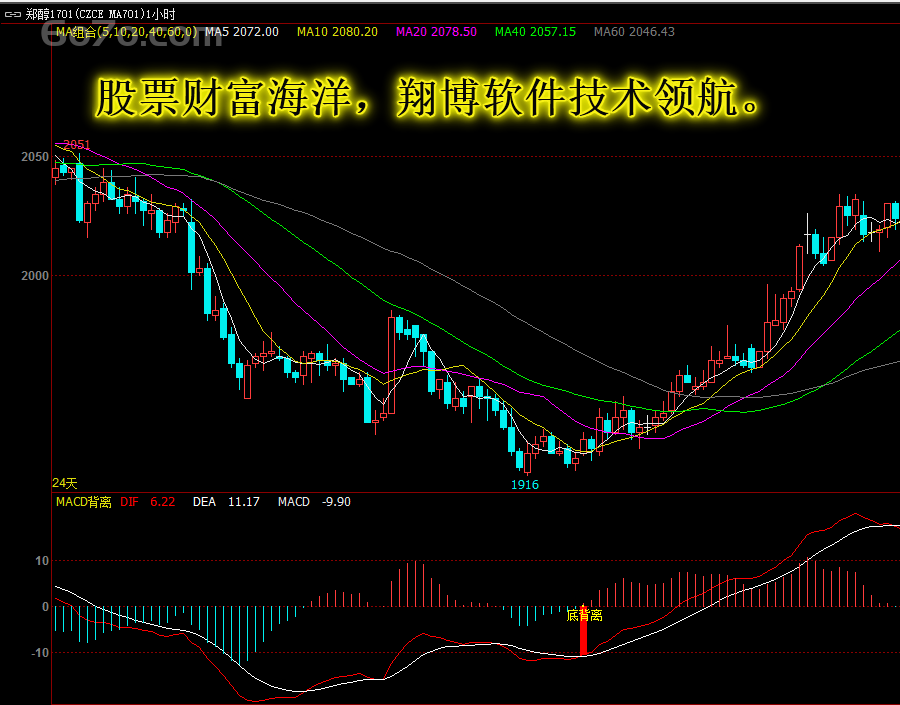Screen dimensions: 900x705
Task: Click the -10 level on the MACD axis
Action: 40,653
